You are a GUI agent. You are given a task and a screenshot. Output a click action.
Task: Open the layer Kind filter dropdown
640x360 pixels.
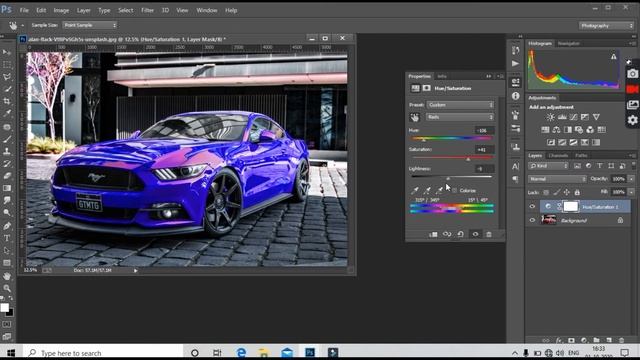pyautogui.click(x=548, y=166)
